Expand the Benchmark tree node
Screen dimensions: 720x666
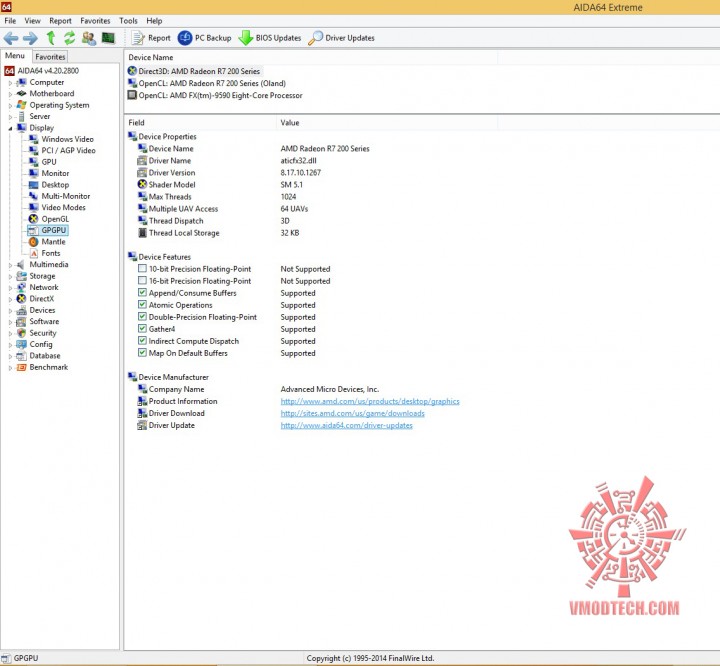(x=10, y=368)
